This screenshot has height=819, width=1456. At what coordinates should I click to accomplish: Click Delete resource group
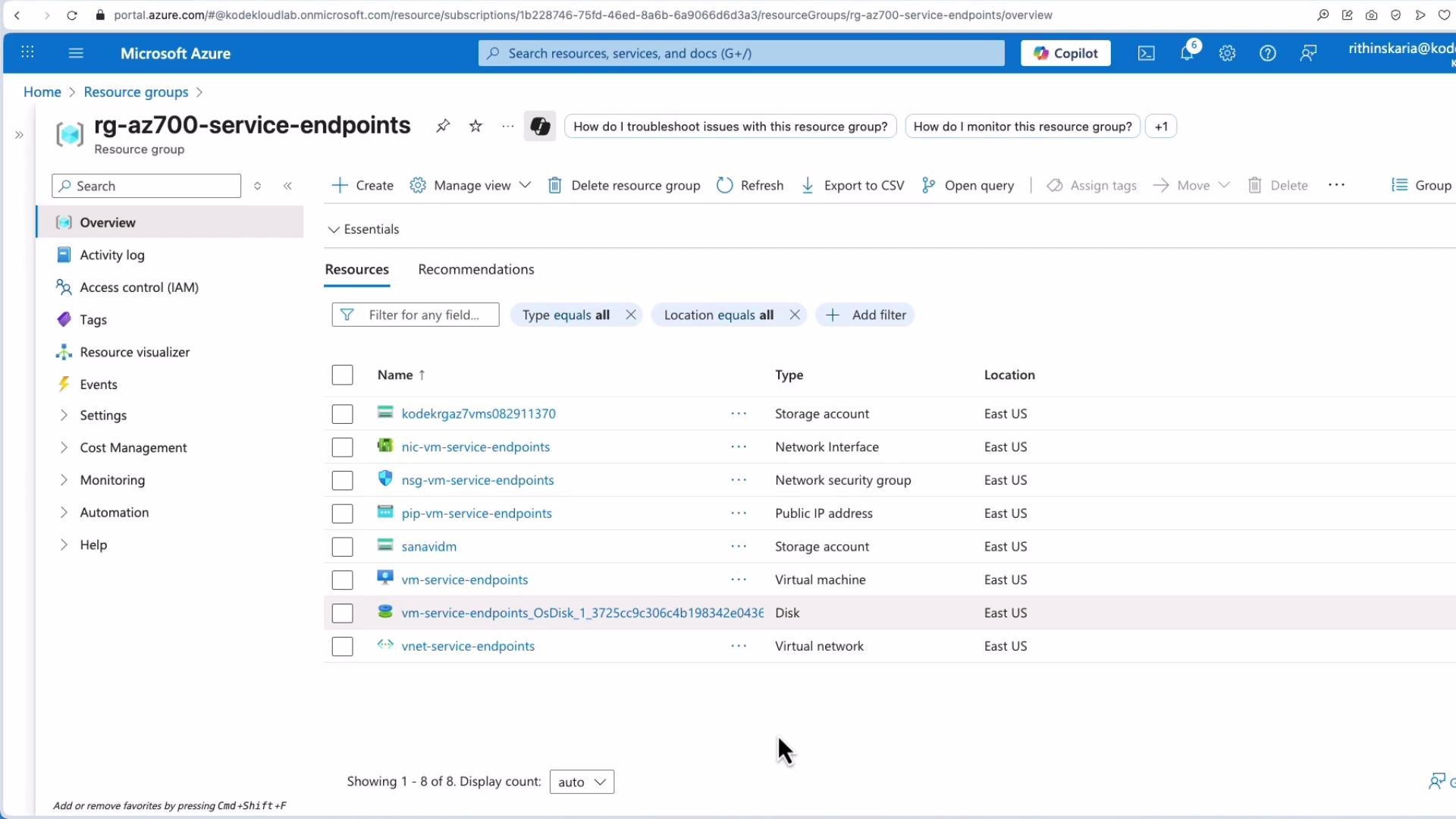[x=624, y=185]
